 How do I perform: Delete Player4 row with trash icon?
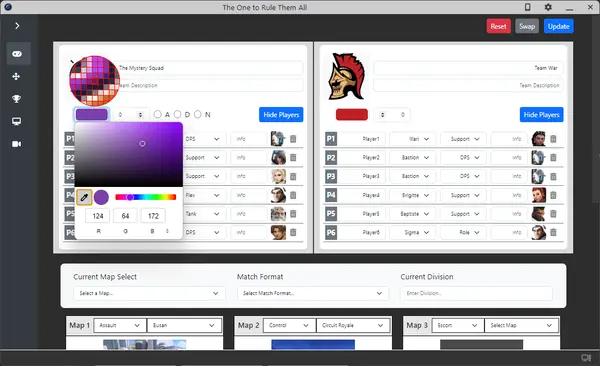(x=553, y=195)
